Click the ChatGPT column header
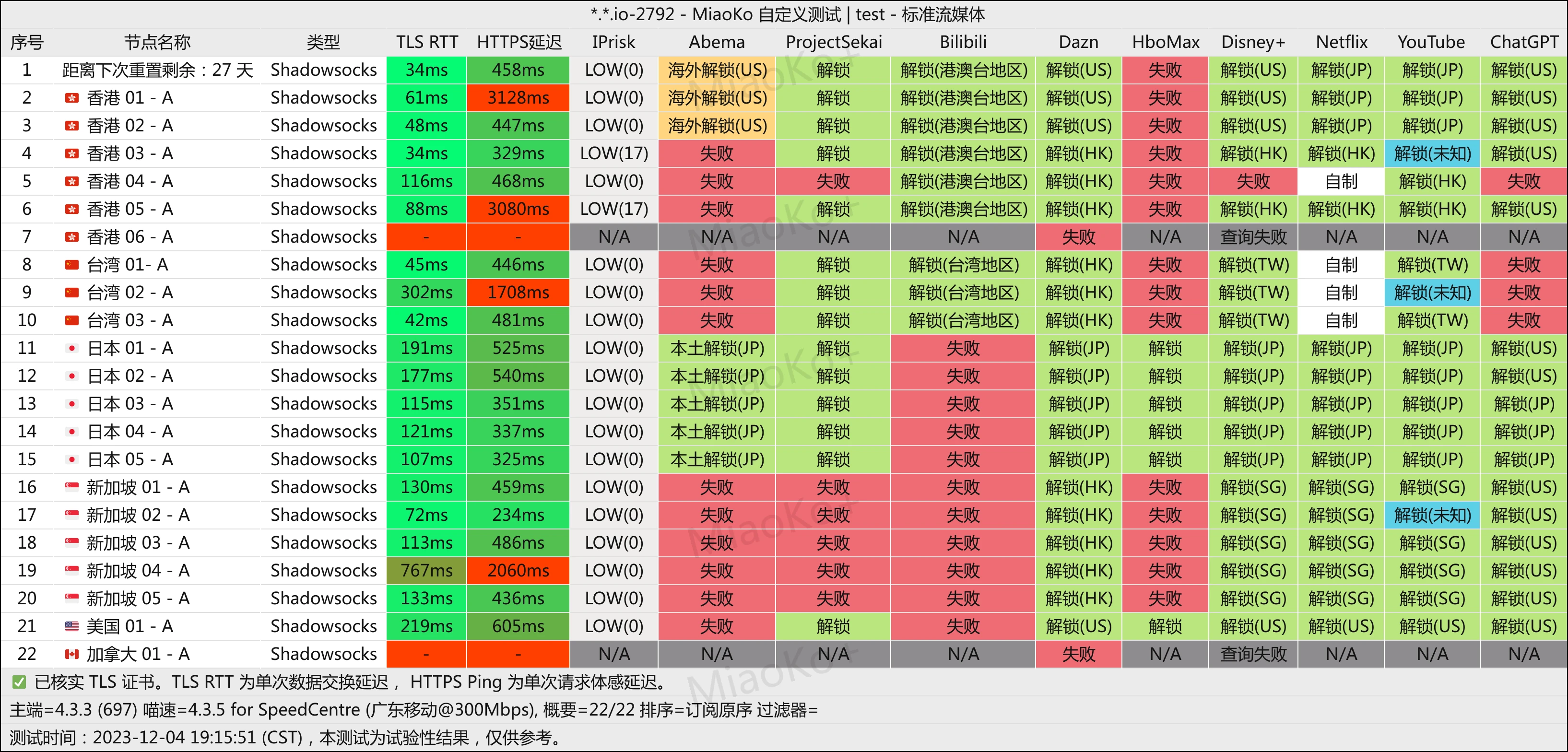This screenshot has height=752, width=1568. click(1523, 42)
